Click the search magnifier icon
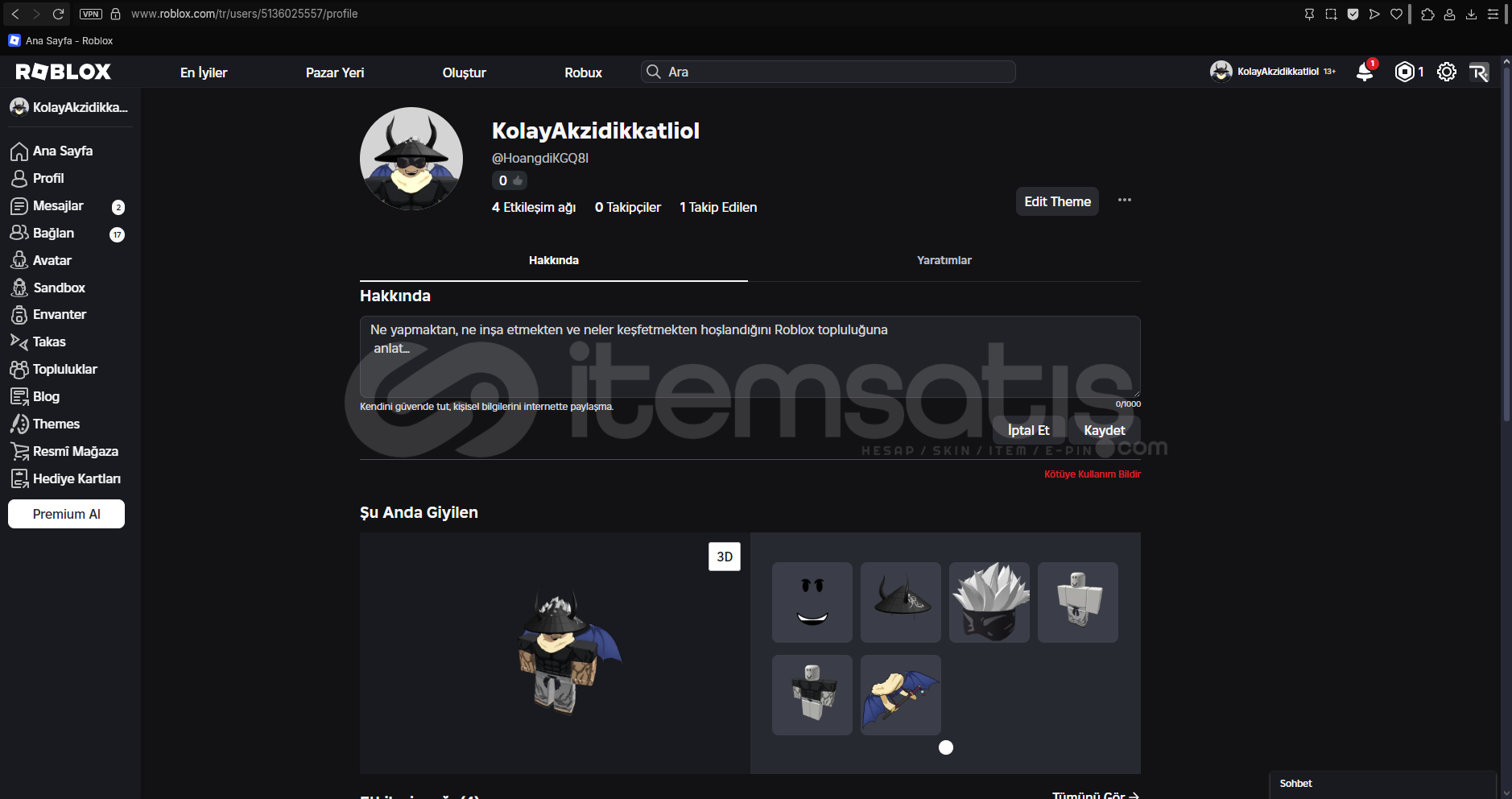Image resolution: width=1512 pixels, height=799 pixels. (x=654, y=72)
